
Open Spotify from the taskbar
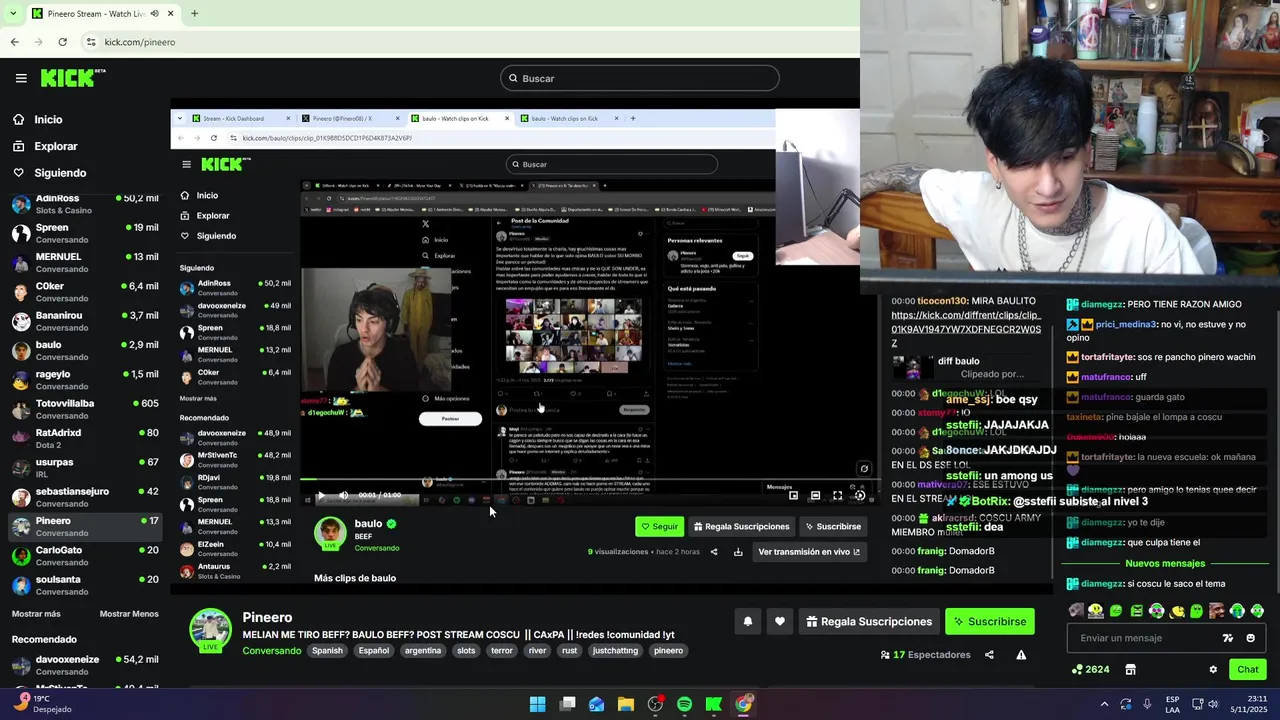[x=684, y=704]
